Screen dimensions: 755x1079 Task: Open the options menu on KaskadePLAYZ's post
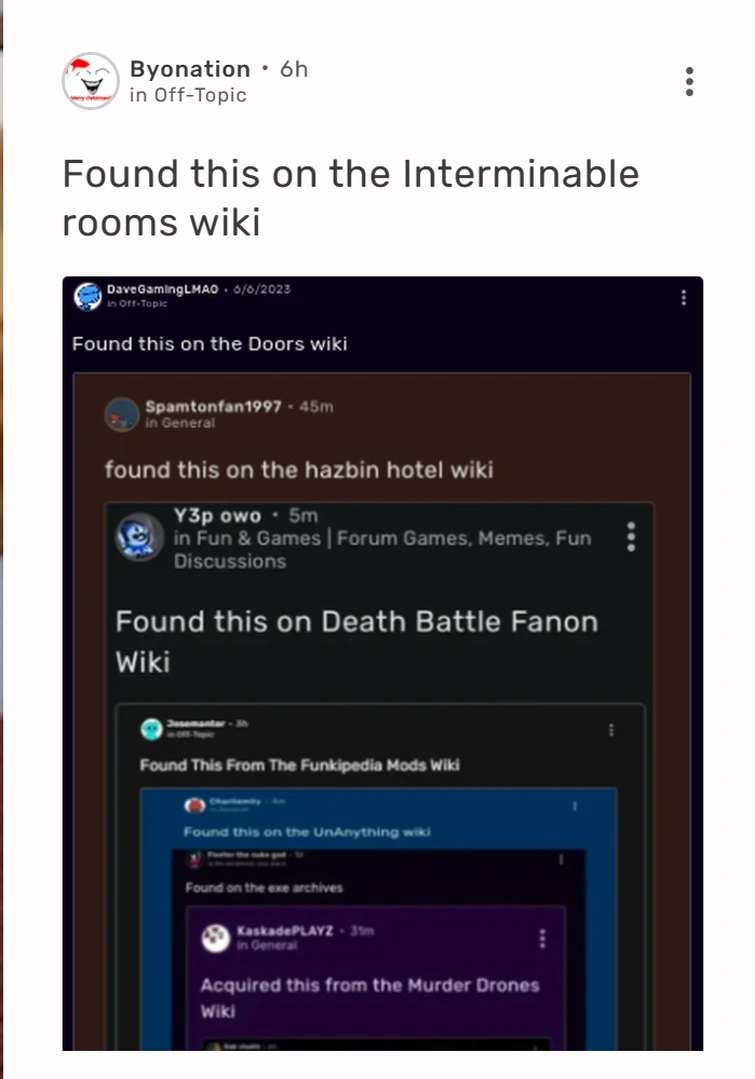(x=544, y=939)
